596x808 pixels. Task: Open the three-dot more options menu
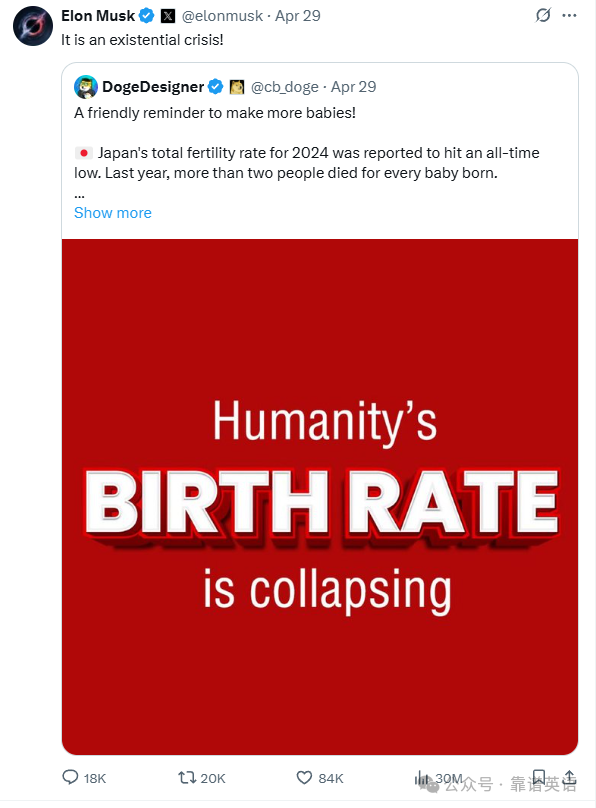pyautogui.click(x=569, y=15)
